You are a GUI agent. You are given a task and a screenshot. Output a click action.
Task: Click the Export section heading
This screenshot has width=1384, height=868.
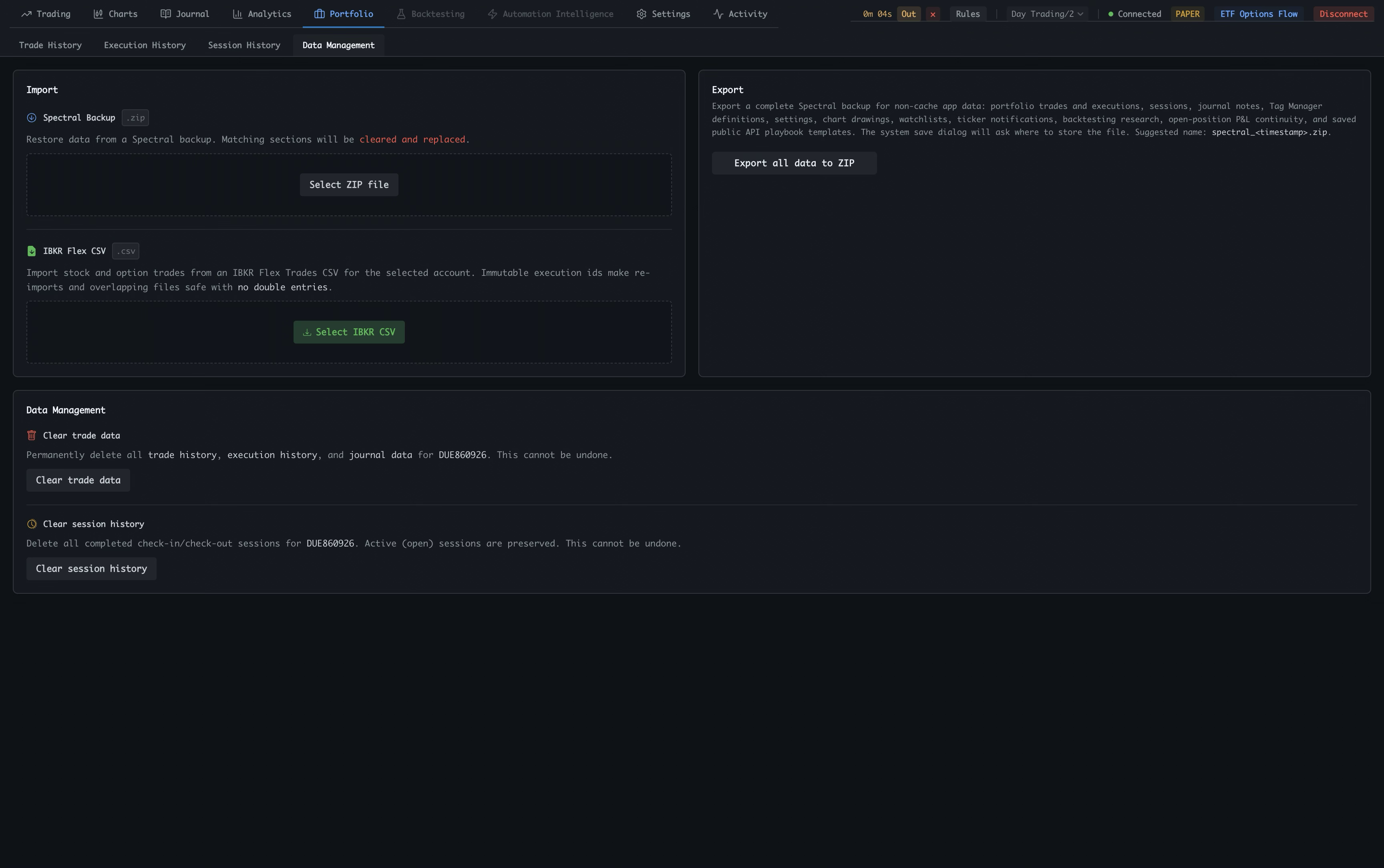[x=727, y=90]
